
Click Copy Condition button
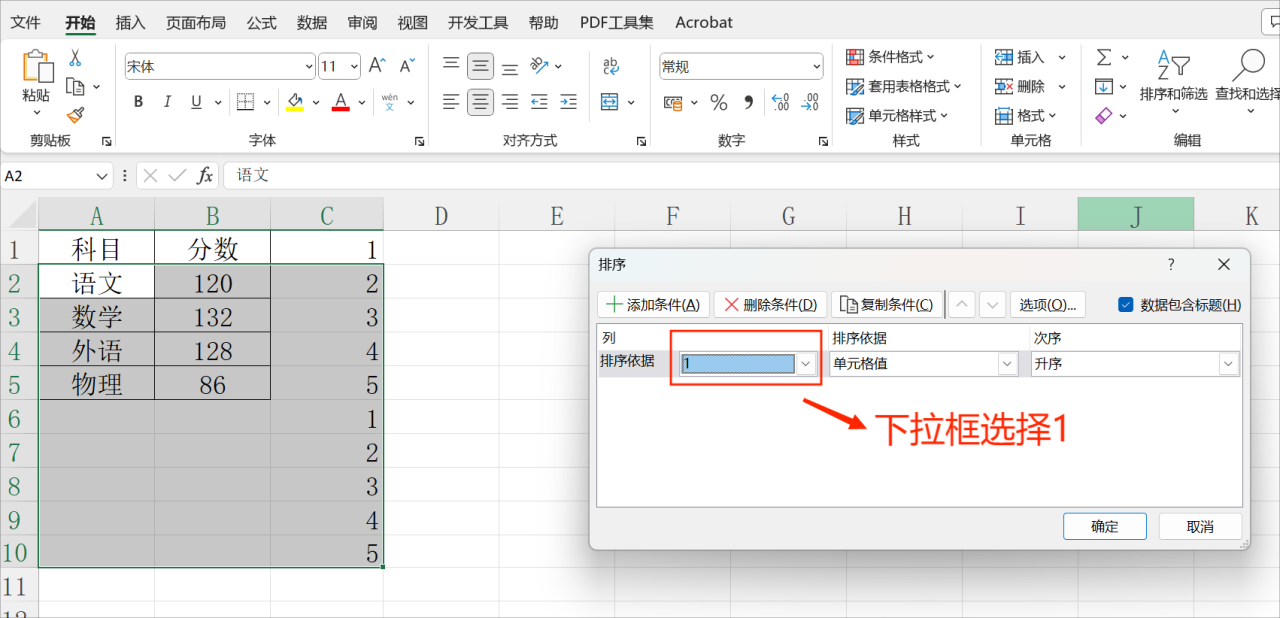[886, 304]
